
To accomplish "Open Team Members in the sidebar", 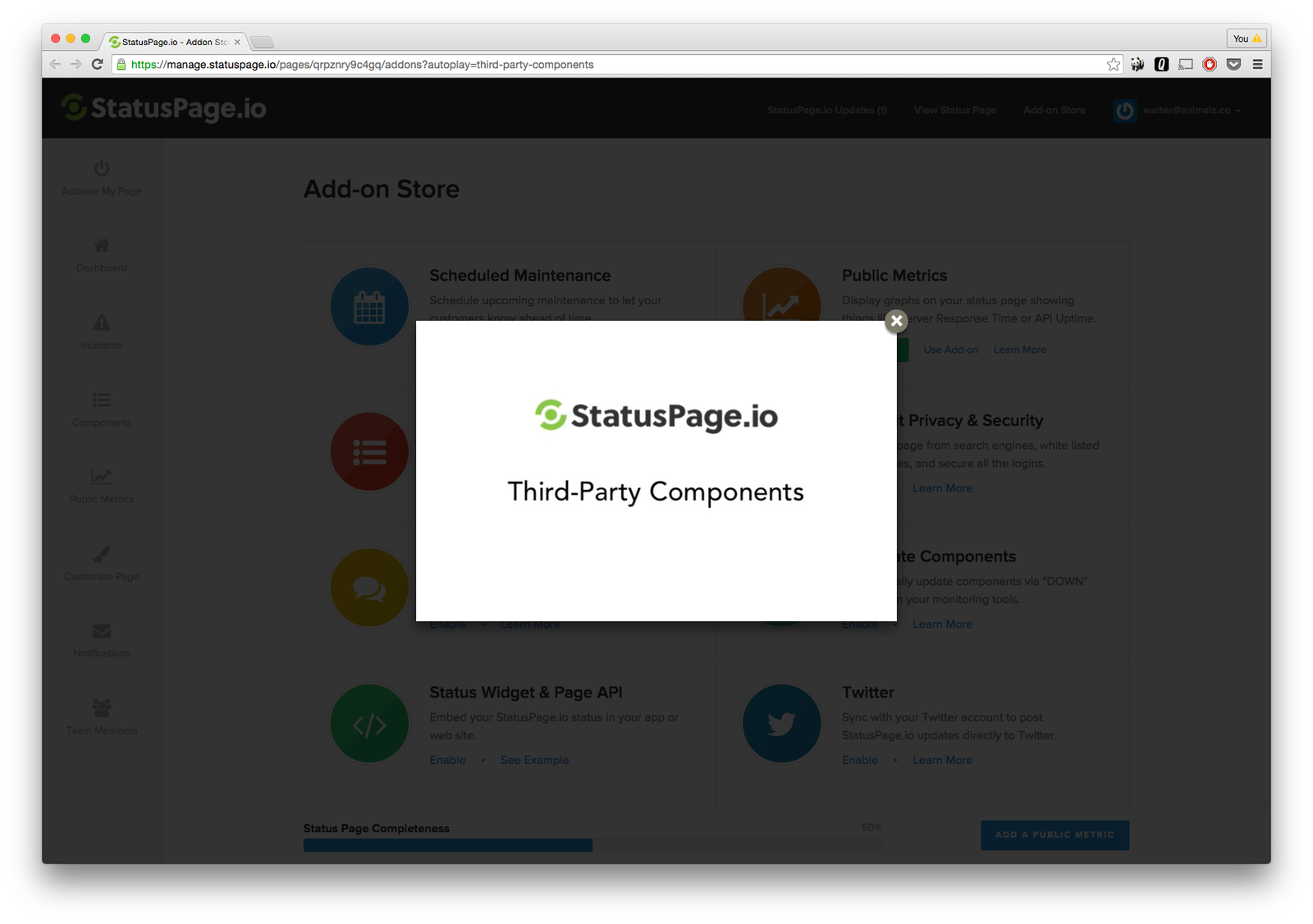I will coord(102,717).
